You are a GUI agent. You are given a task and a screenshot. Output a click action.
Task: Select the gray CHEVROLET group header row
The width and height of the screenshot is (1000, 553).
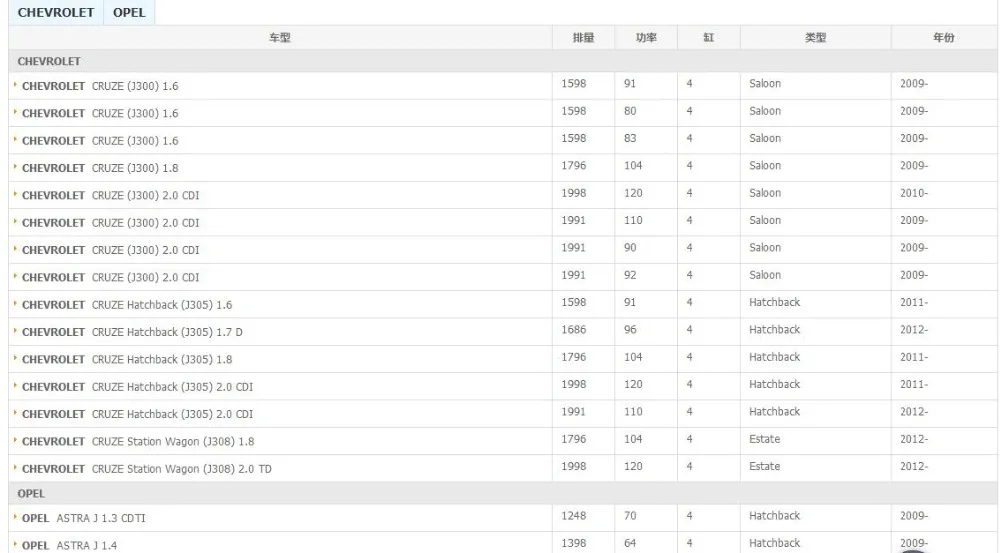(x=503, y=61)
